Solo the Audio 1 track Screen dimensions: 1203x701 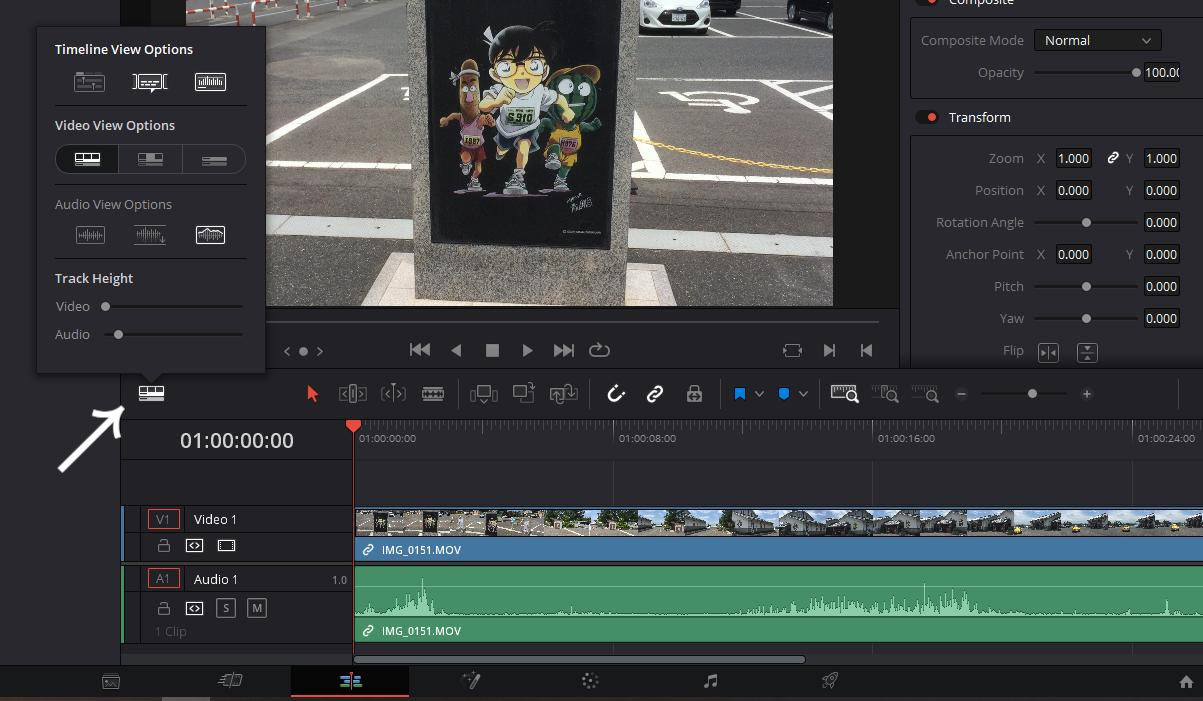(225, 608)
